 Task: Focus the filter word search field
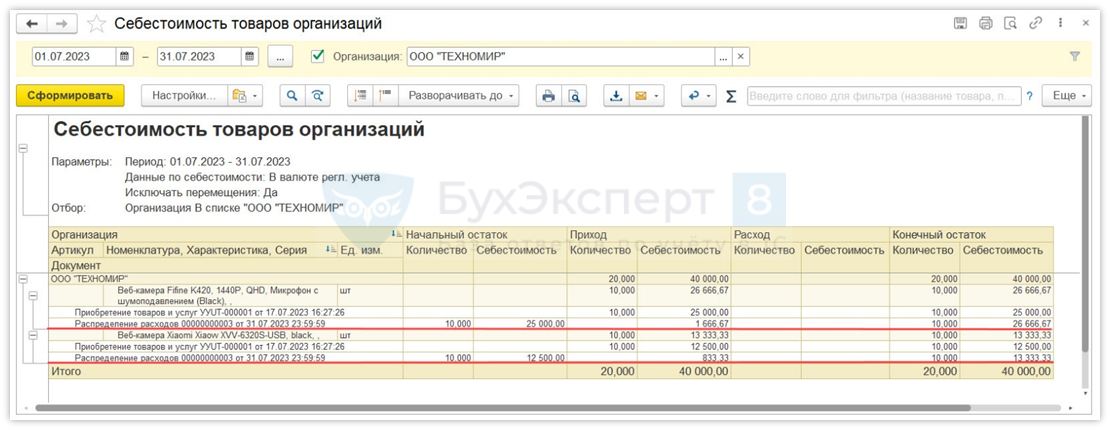point(883,96)
